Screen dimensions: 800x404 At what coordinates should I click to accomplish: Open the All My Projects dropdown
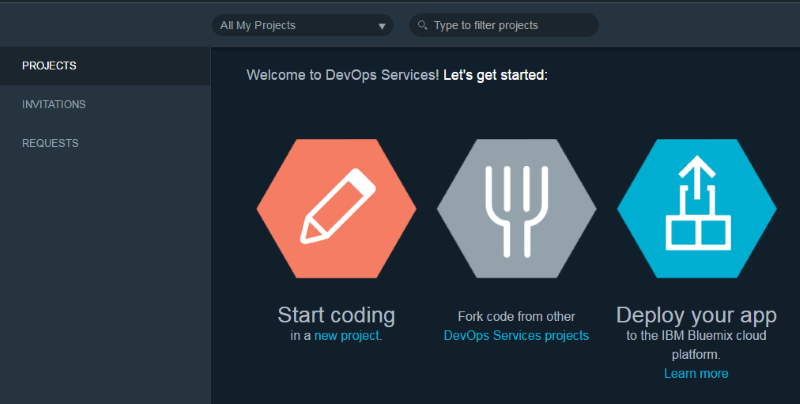tap(303, 25)
